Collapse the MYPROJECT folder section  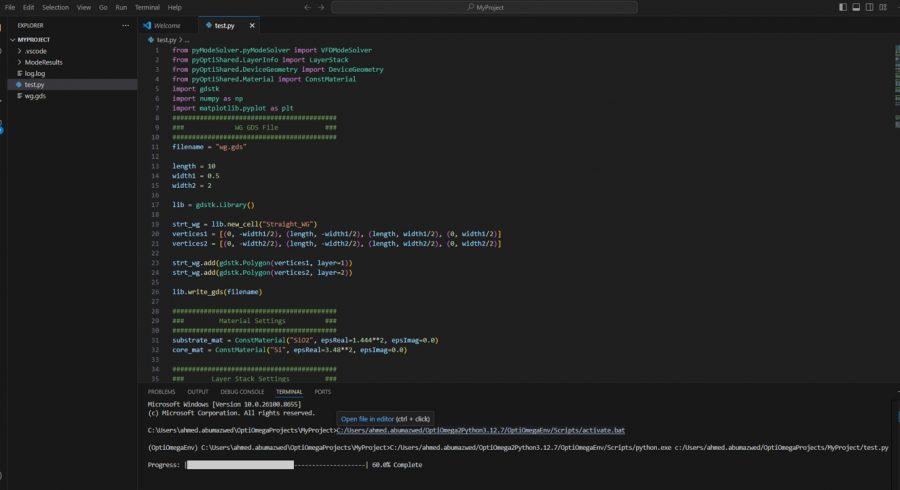(x=13, y=40)
